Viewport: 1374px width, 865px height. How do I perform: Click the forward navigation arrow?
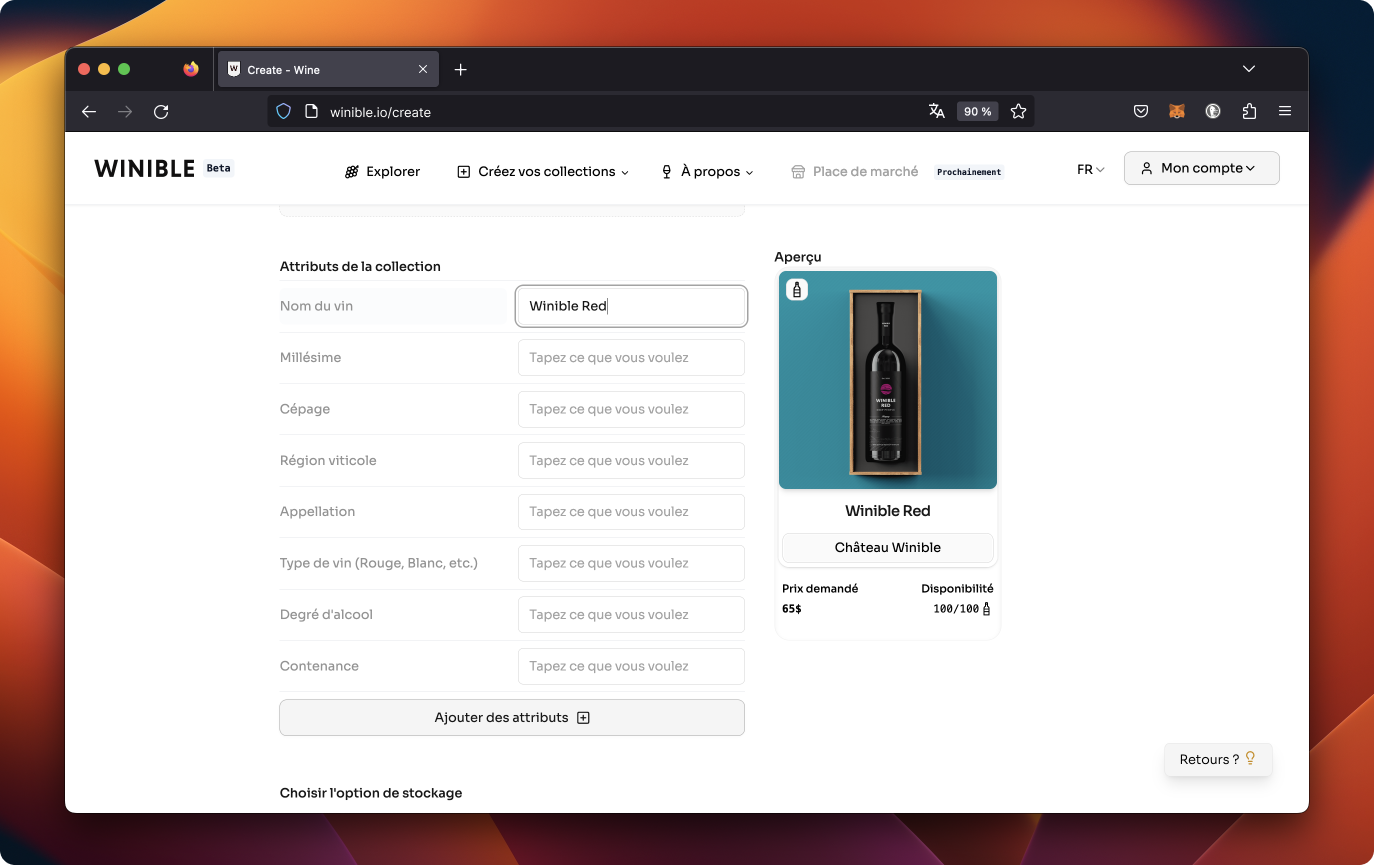[125, 112]
